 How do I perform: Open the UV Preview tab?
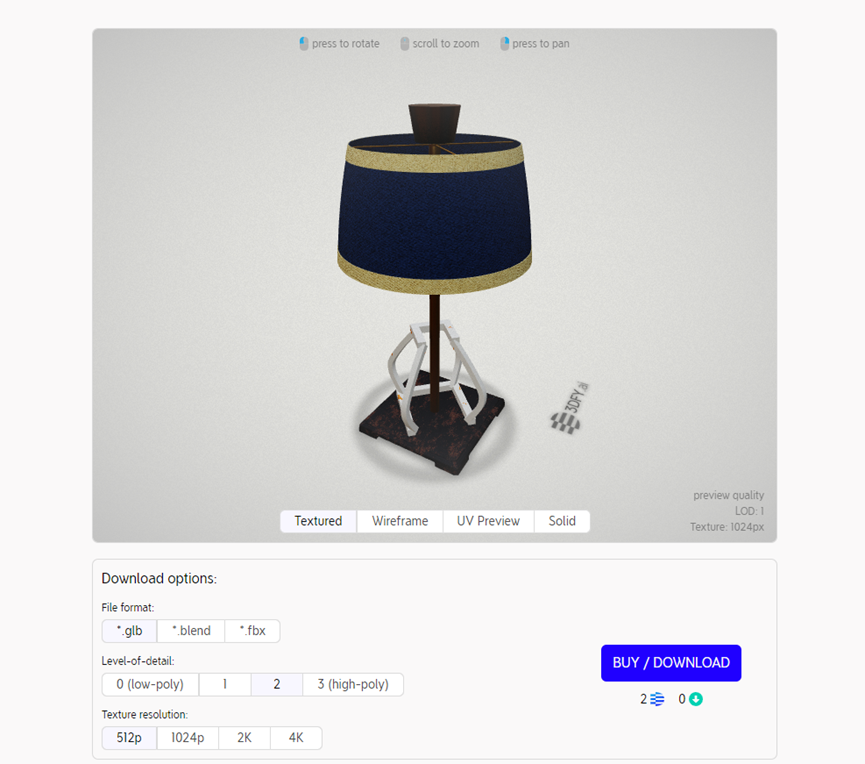pyautogui.click(x=488, y=521)
